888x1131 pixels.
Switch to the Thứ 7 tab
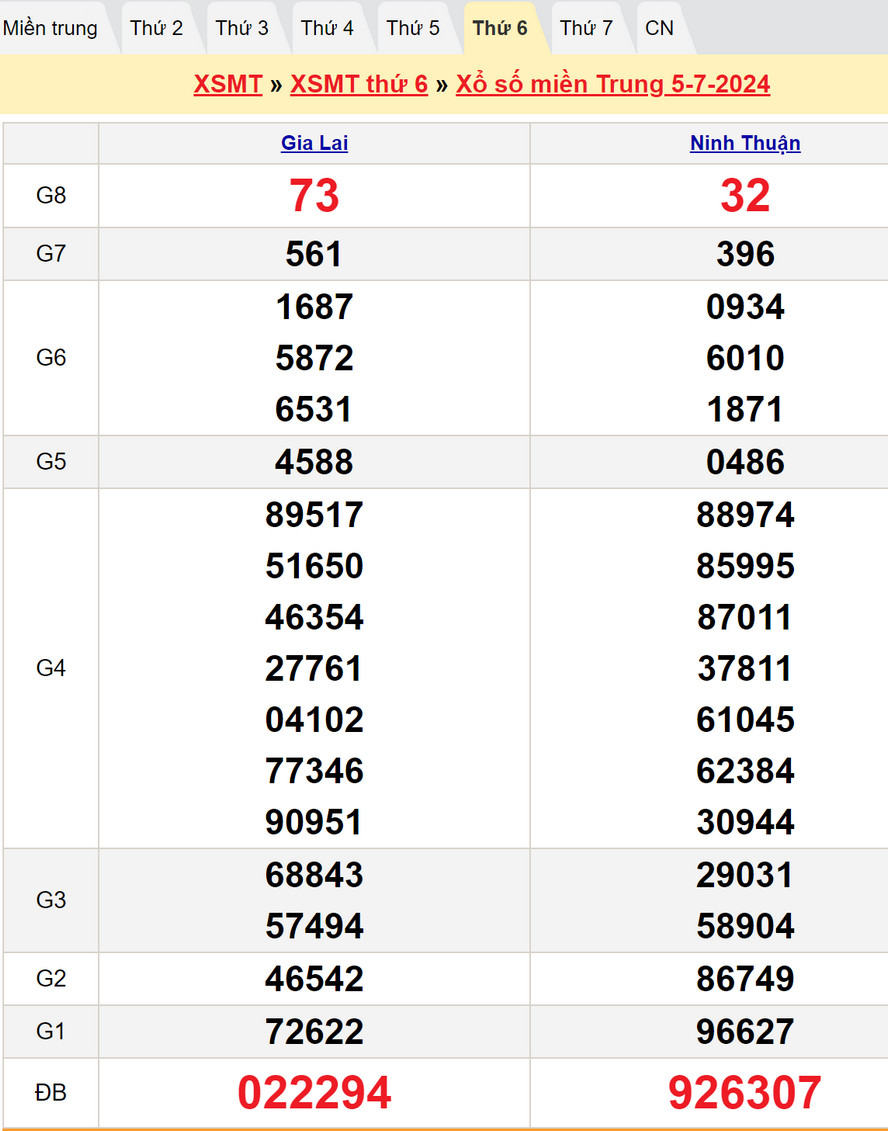586,28
